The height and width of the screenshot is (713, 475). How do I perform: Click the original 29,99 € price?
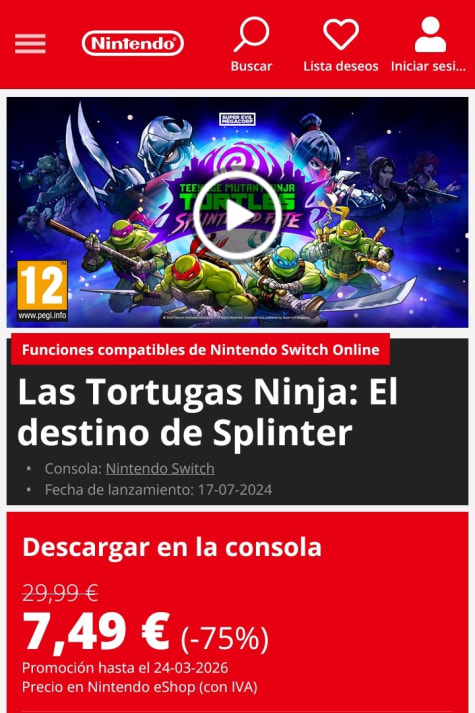60,592
